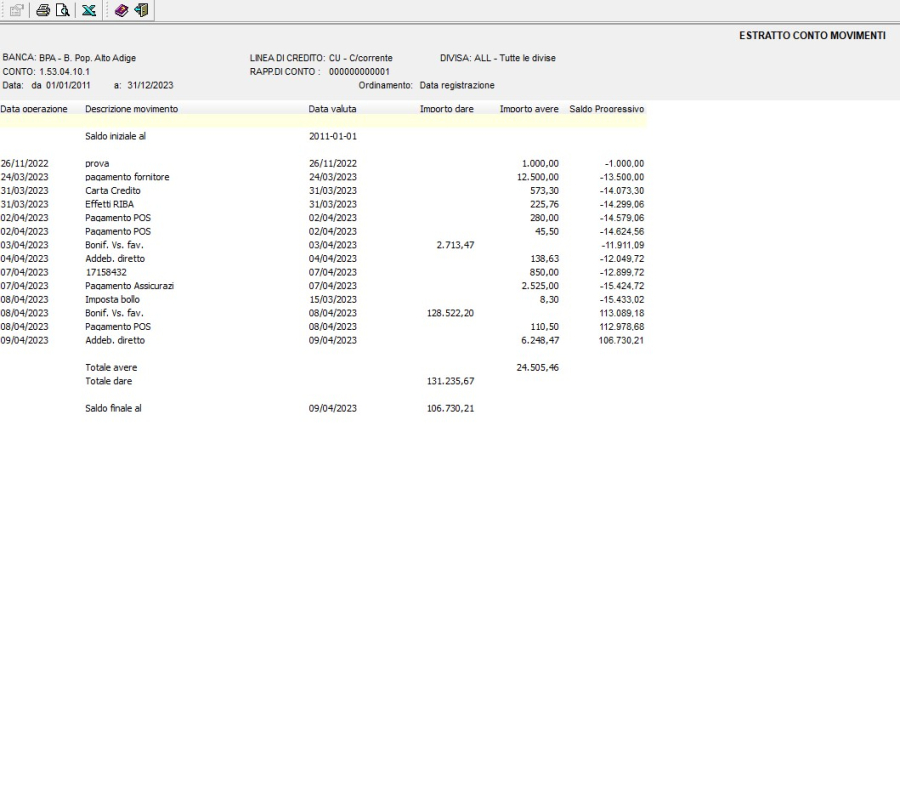Click the Effetti RIBA movement row
Viewport: 900px width, 807px height.
tap(109, 204)
